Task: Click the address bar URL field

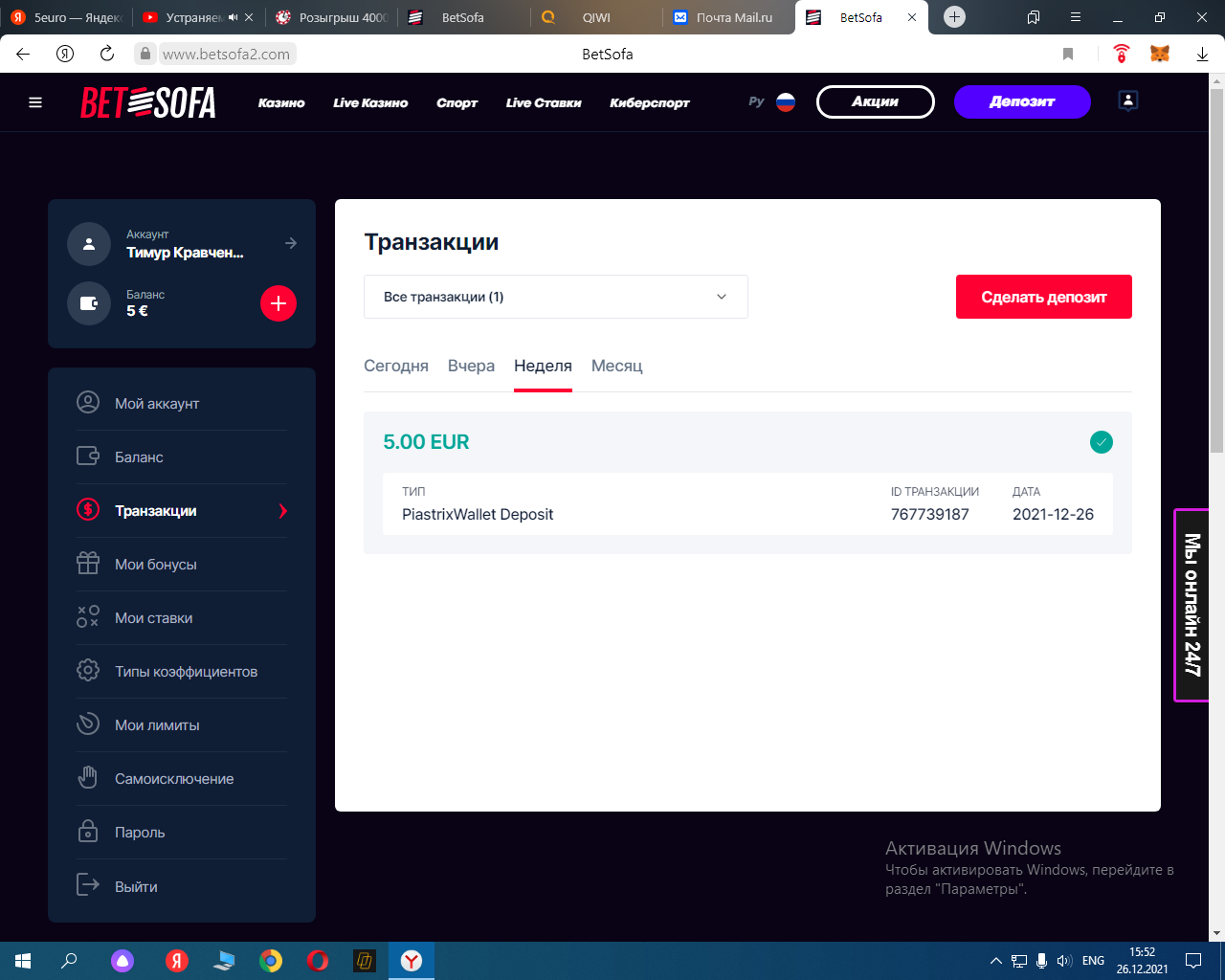Action: [x=226, y=54]
